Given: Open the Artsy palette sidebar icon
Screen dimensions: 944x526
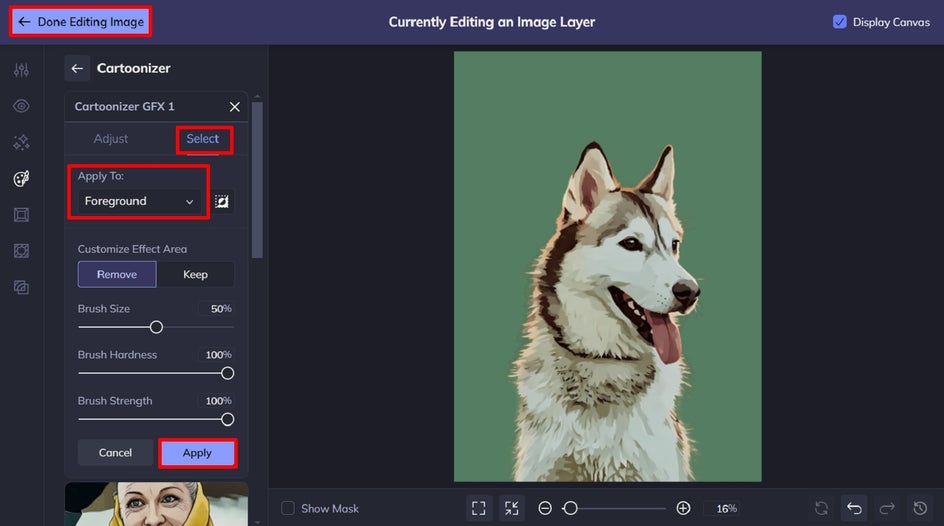Looking at the screenshot, I should point(21,179).
